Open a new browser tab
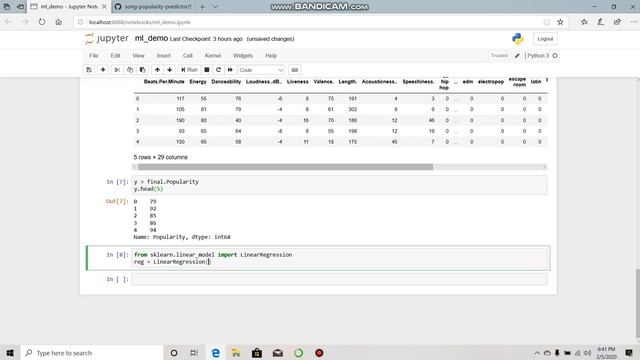The height and width of the screenshot is (360, 640). click(x=202, y=7)
